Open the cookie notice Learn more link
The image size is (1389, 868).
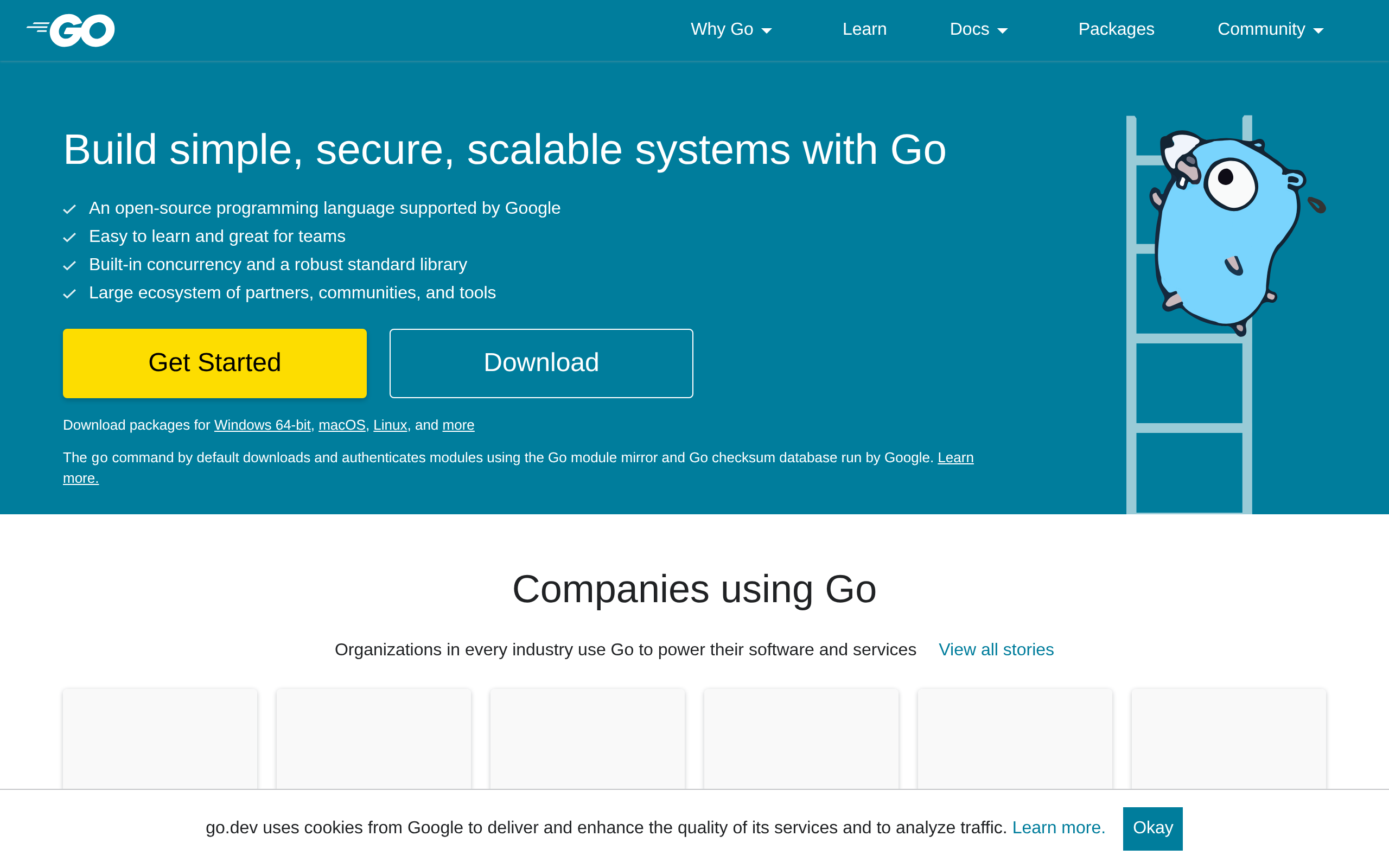tap(1059, 827)
